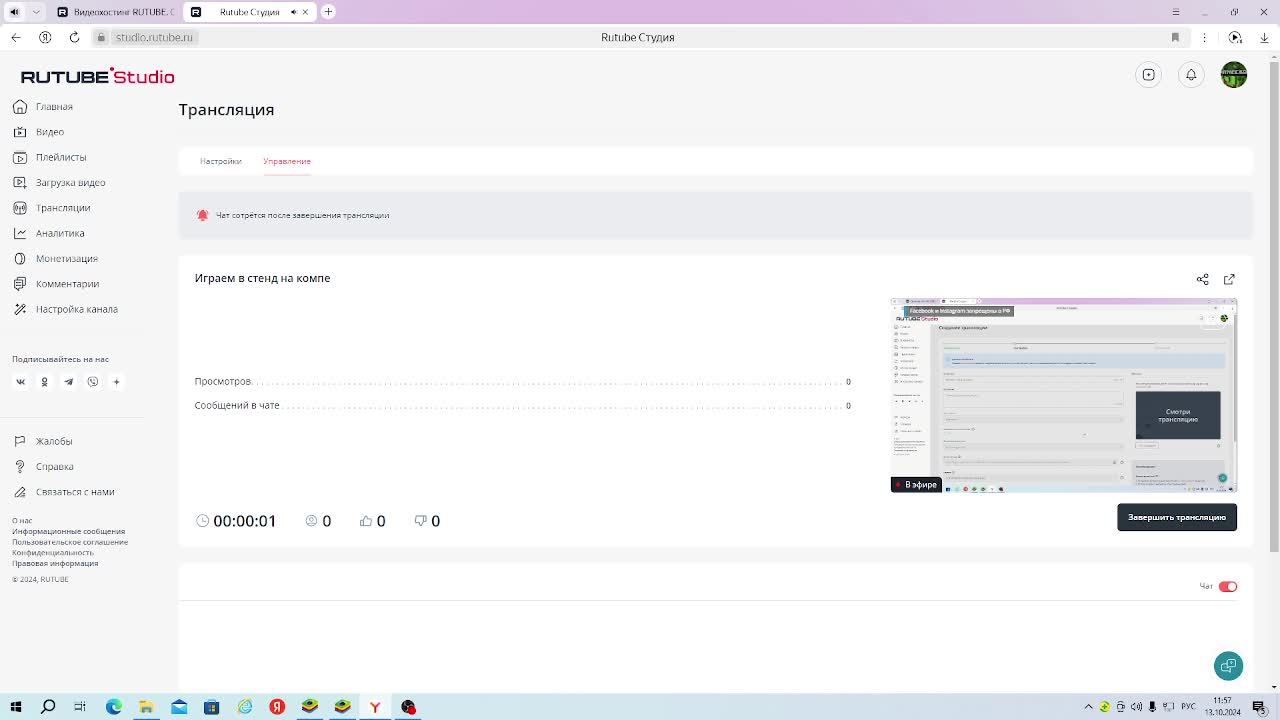The image size is (1280, 720).
Task: Open Microsoft Edge from taskbar
Action: [x=114, y=707]
